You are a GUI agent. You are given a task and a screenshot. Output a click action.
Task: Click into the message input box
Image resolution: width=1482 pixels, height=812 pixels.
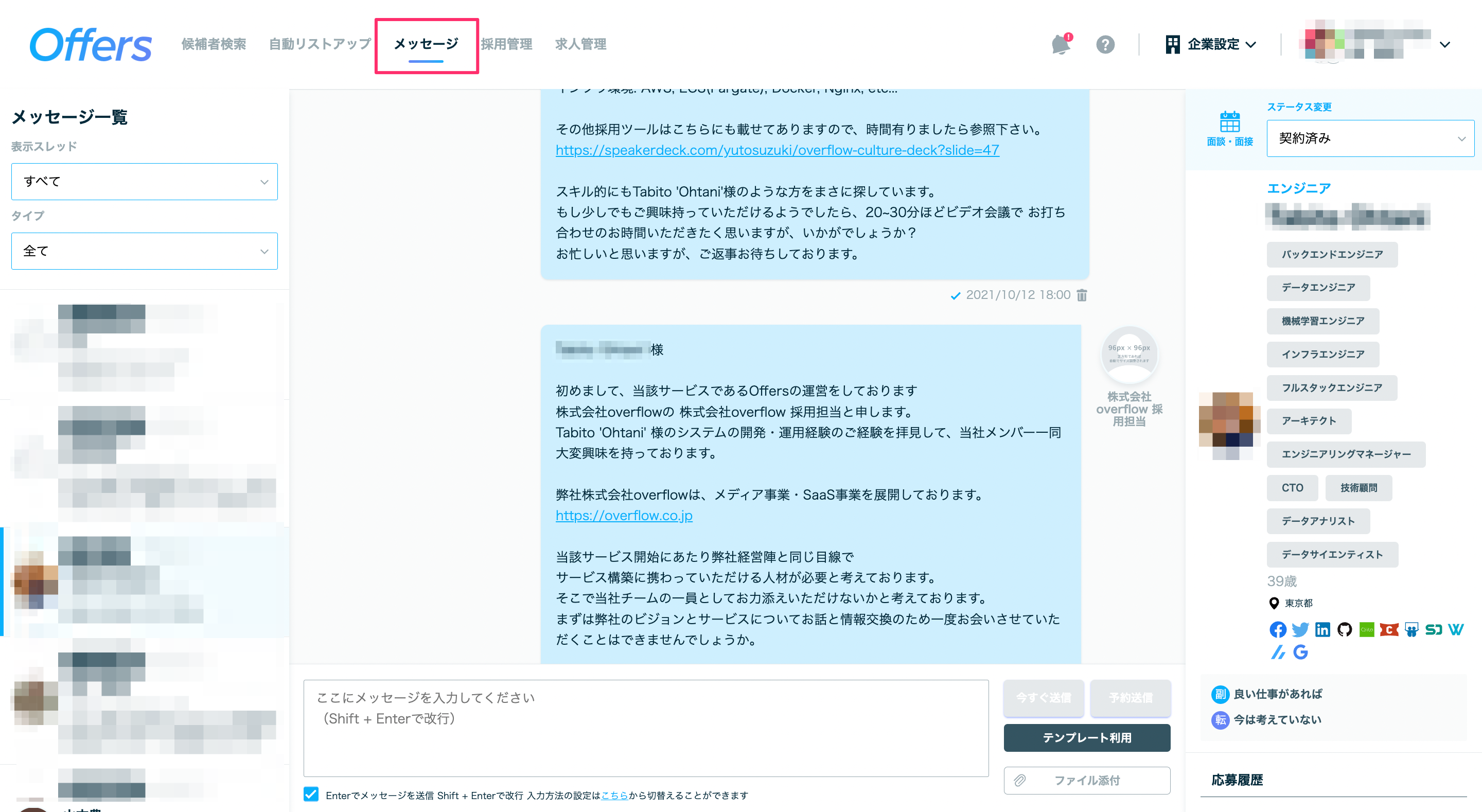click(x=646, y=728)
